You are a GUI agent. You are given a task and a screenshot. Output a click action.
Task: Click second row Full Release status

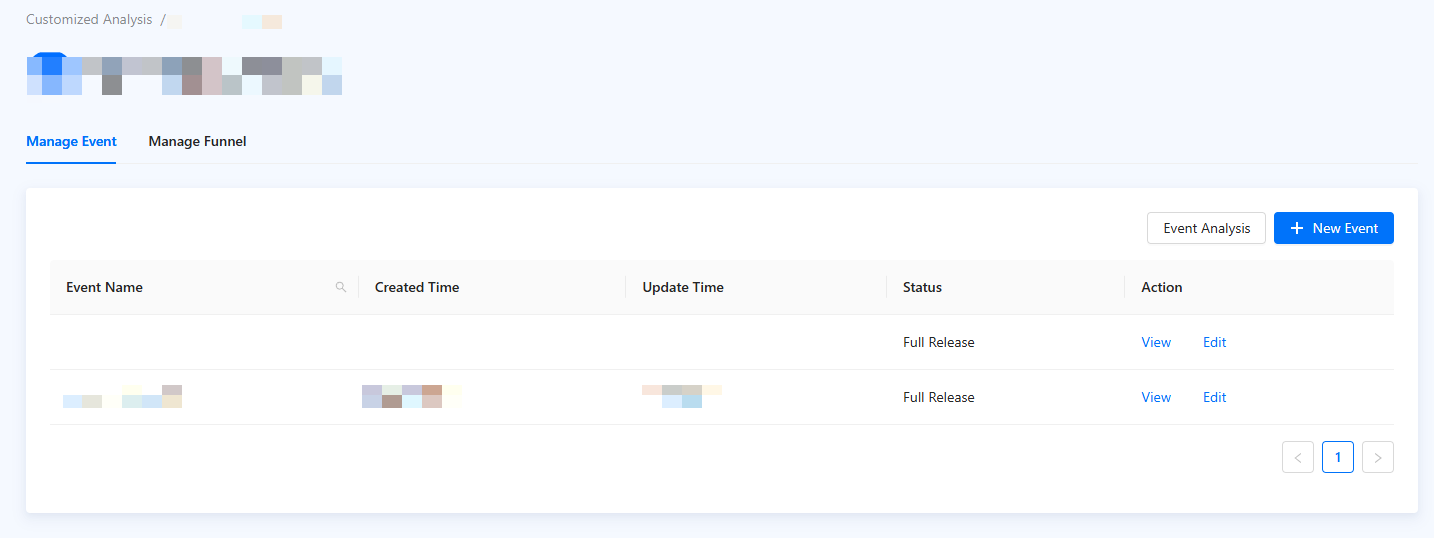pyautogui.click(x=939, y=397)
